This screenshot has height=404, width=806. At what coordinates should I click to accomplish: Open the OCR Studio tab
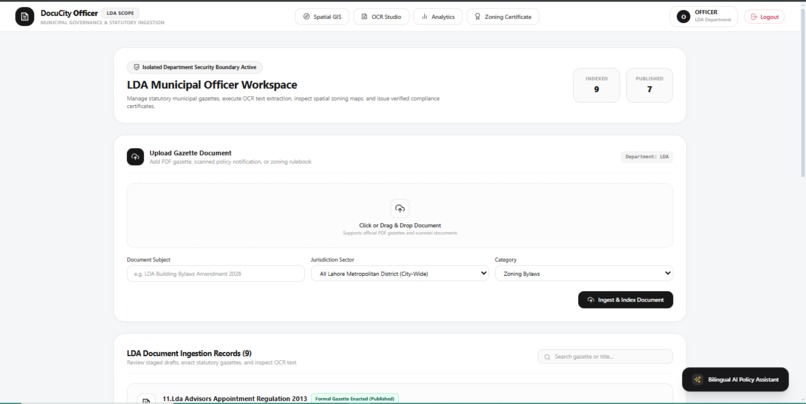coord(381,16)
